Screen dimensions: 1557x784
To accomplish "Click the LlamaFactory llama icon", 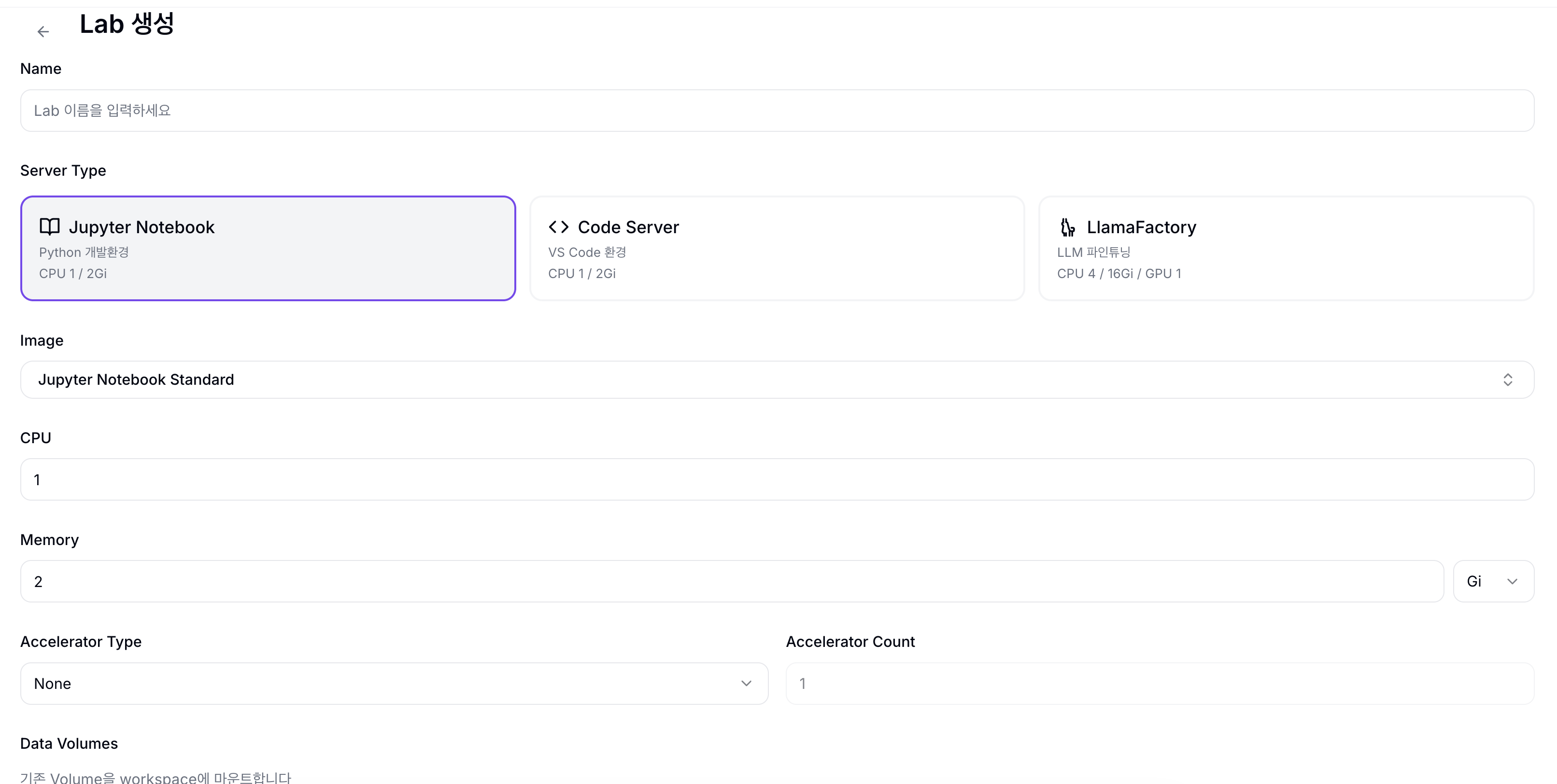I will click(1068, 227).
